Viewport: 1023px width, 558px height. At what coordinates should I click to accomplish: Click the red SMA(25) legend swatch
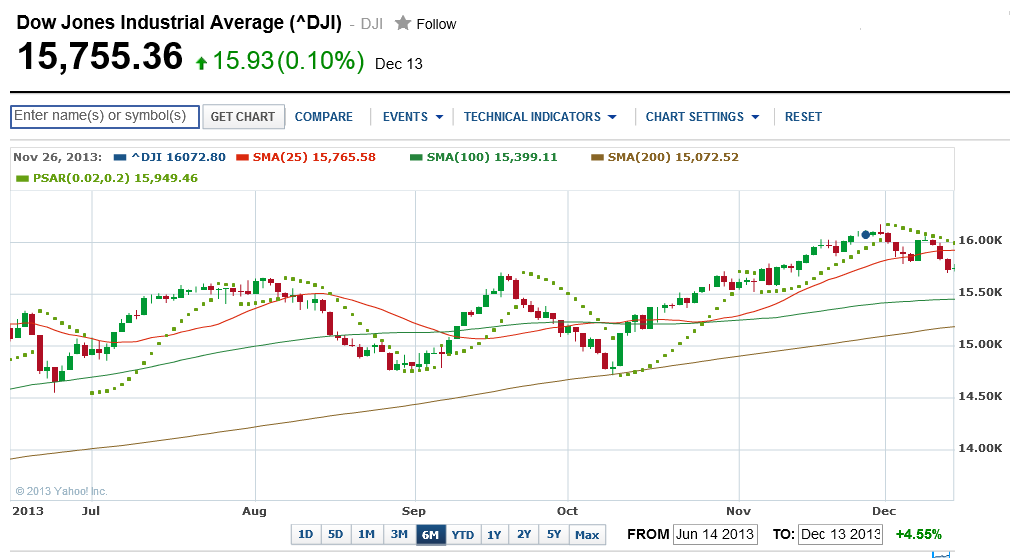click(243, 157)
